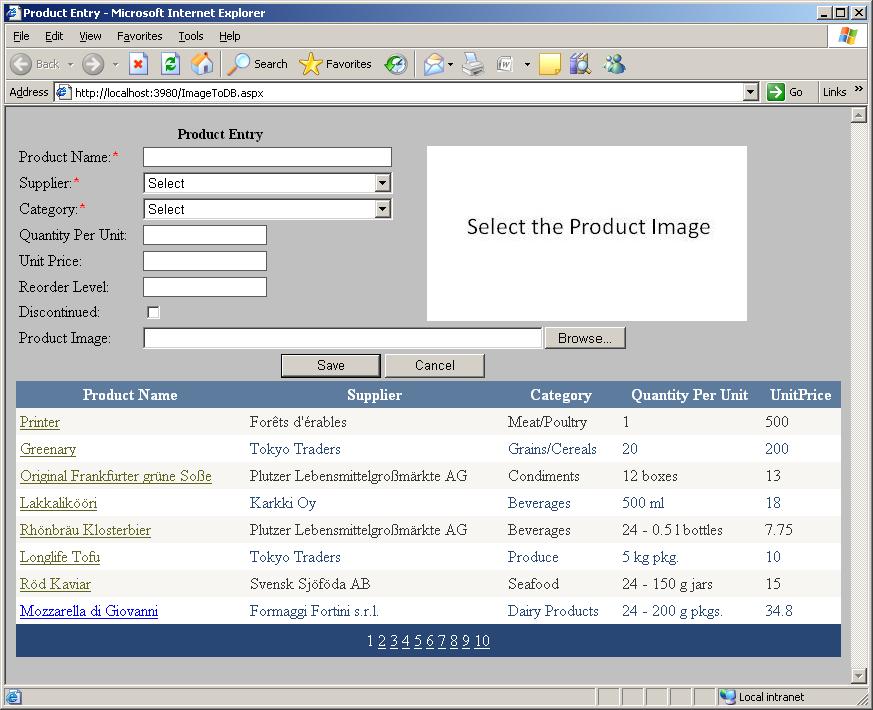Image resolution: width=873 pixels, height=710 pixels.
Task: Click the Windows Messenger toolbar icon
Action: (x=614, y=63)
